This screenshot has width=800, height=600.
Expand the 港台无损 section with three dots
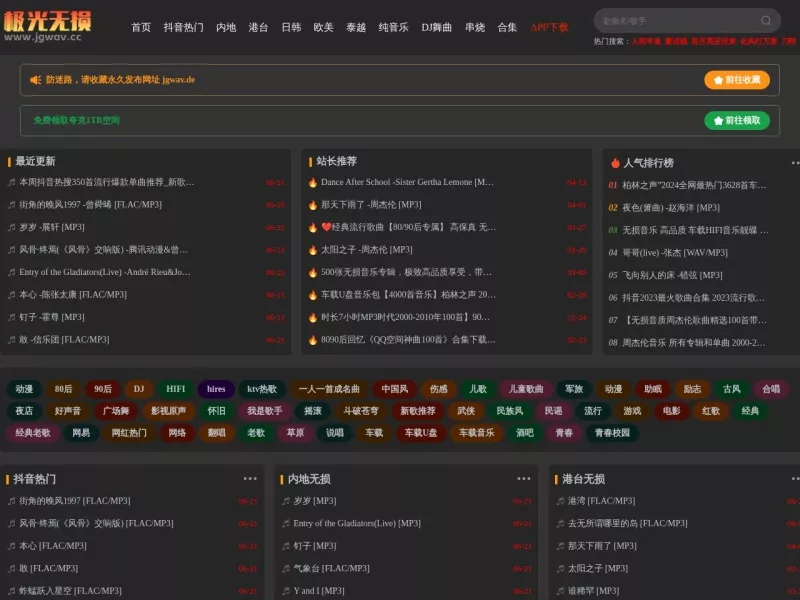pyautogui.click(x=795, y=479)
